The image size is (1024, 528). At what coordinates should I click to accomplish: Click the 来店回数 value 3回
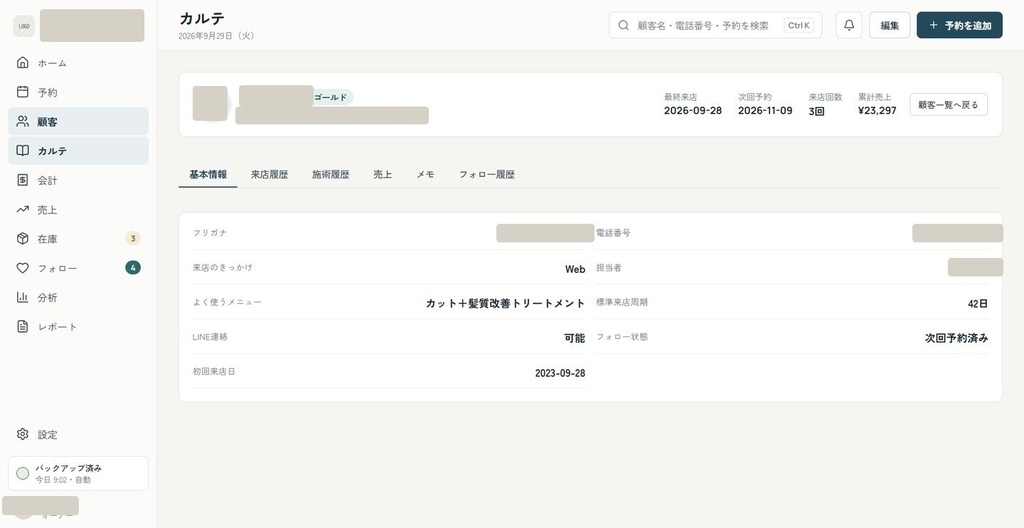[816, 111]
